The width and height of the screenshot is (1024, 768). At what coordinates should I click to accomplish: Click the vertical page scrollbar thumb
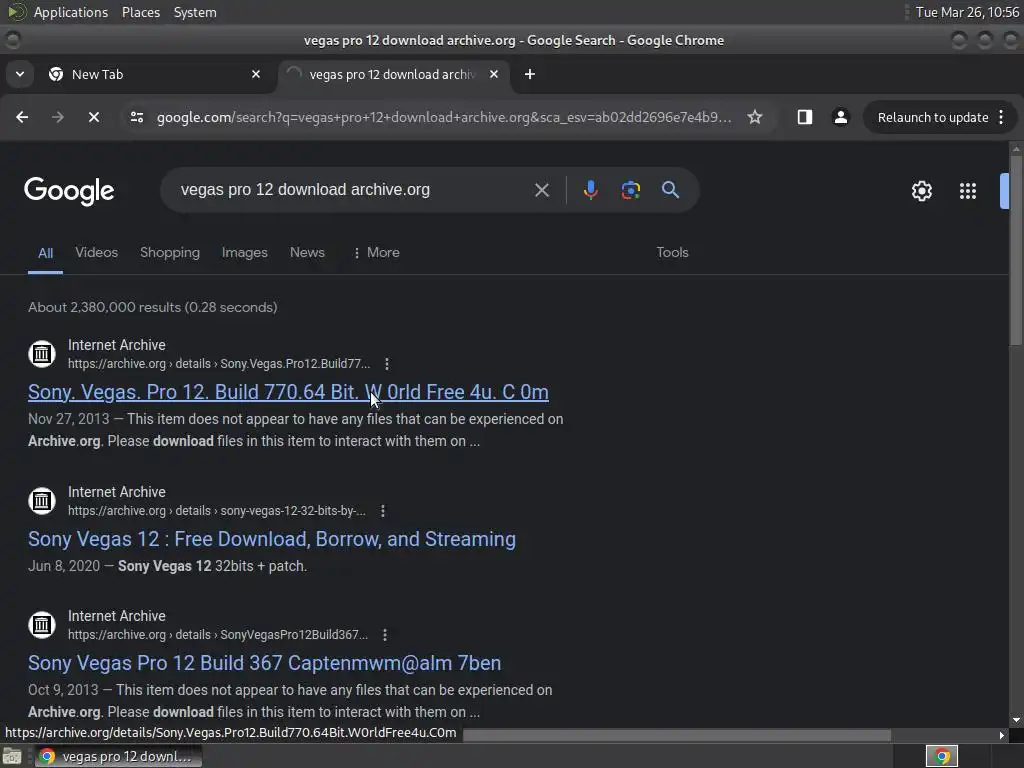pos(1016,251)
